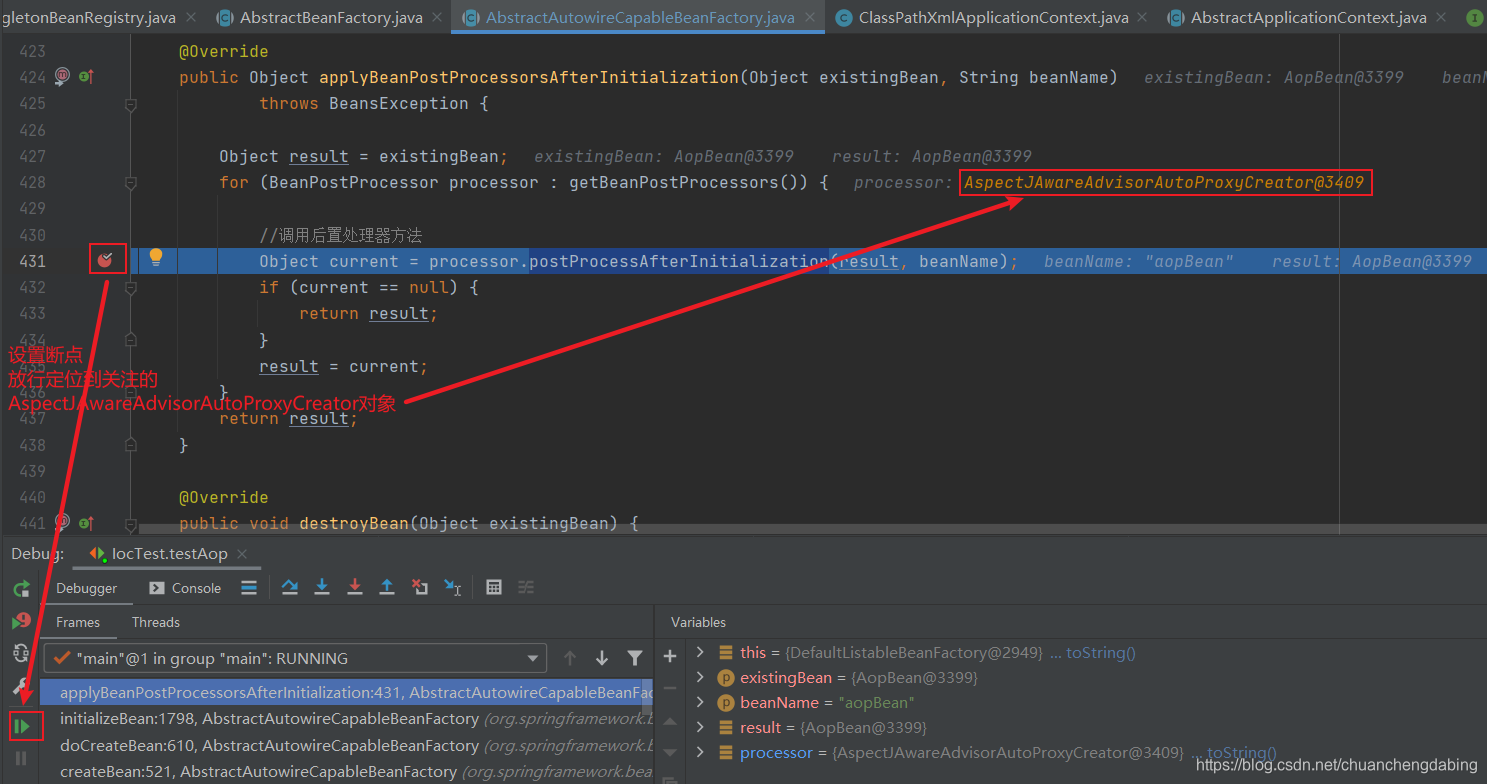Switch to the Threads tab
Screen dimensions: 1487x784
click(156, 622)
